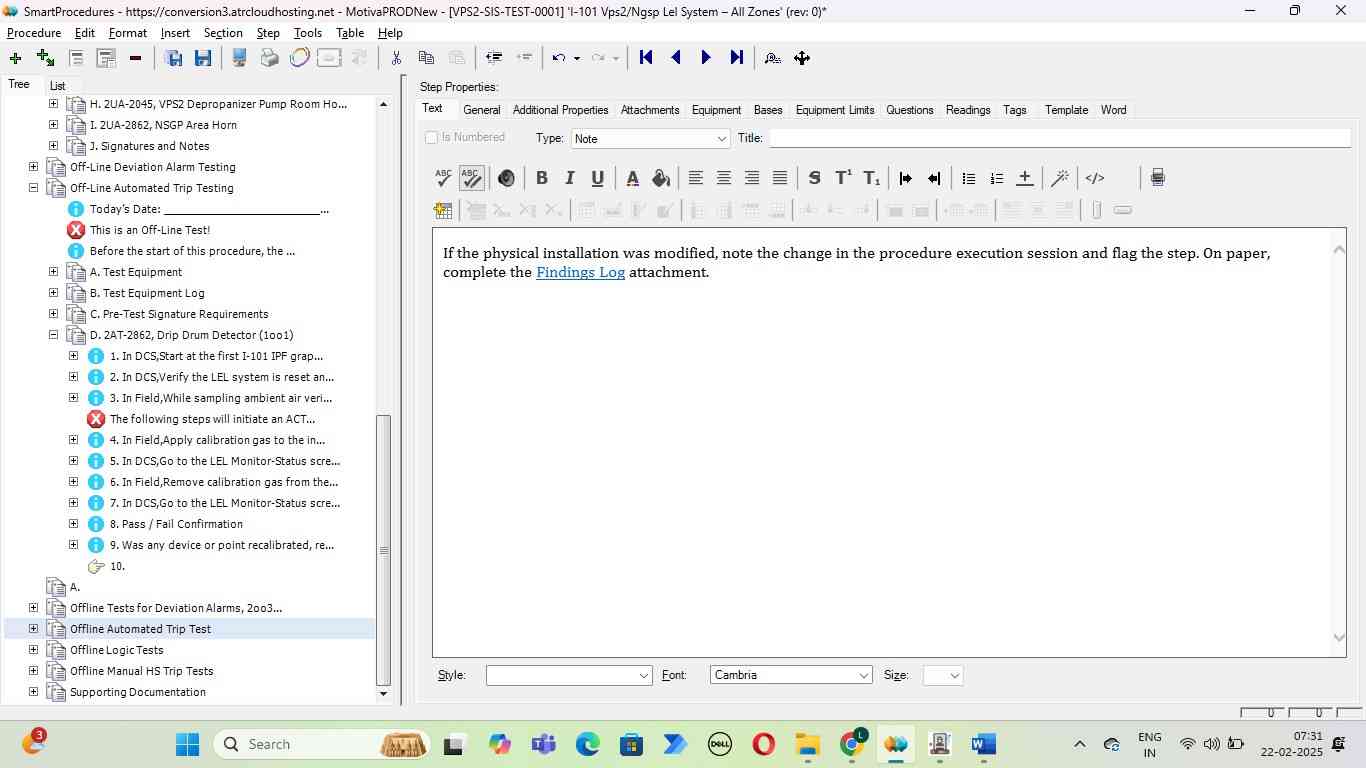The width and height of the screenshot is (1366, 768).
Task: Click the green plus add step icon
Action: 15,58
